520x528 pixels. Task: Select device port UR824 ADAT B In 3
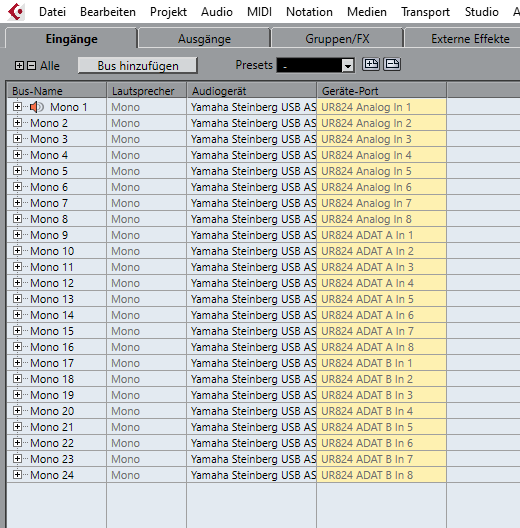click(x=381, y=395)
